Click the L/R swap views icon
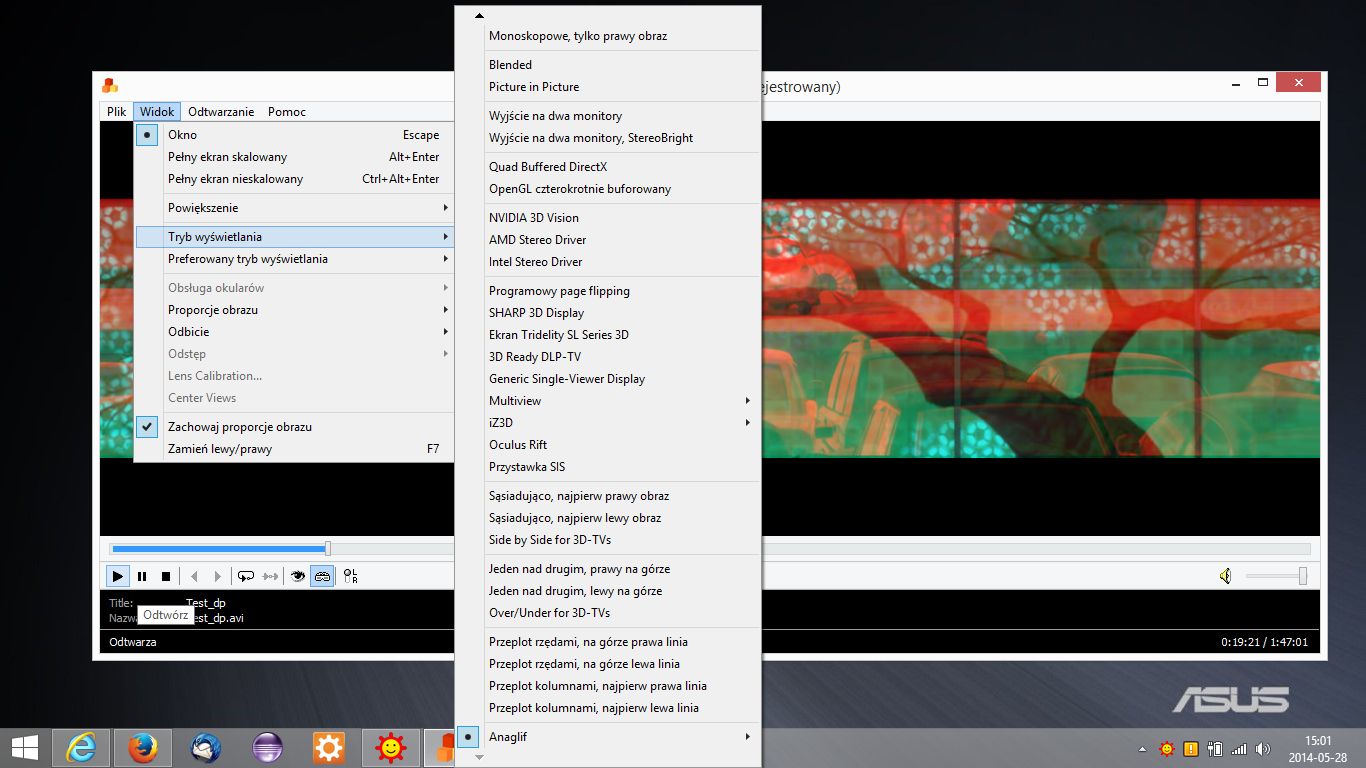Screen dimensions: 1366x768 350,576
